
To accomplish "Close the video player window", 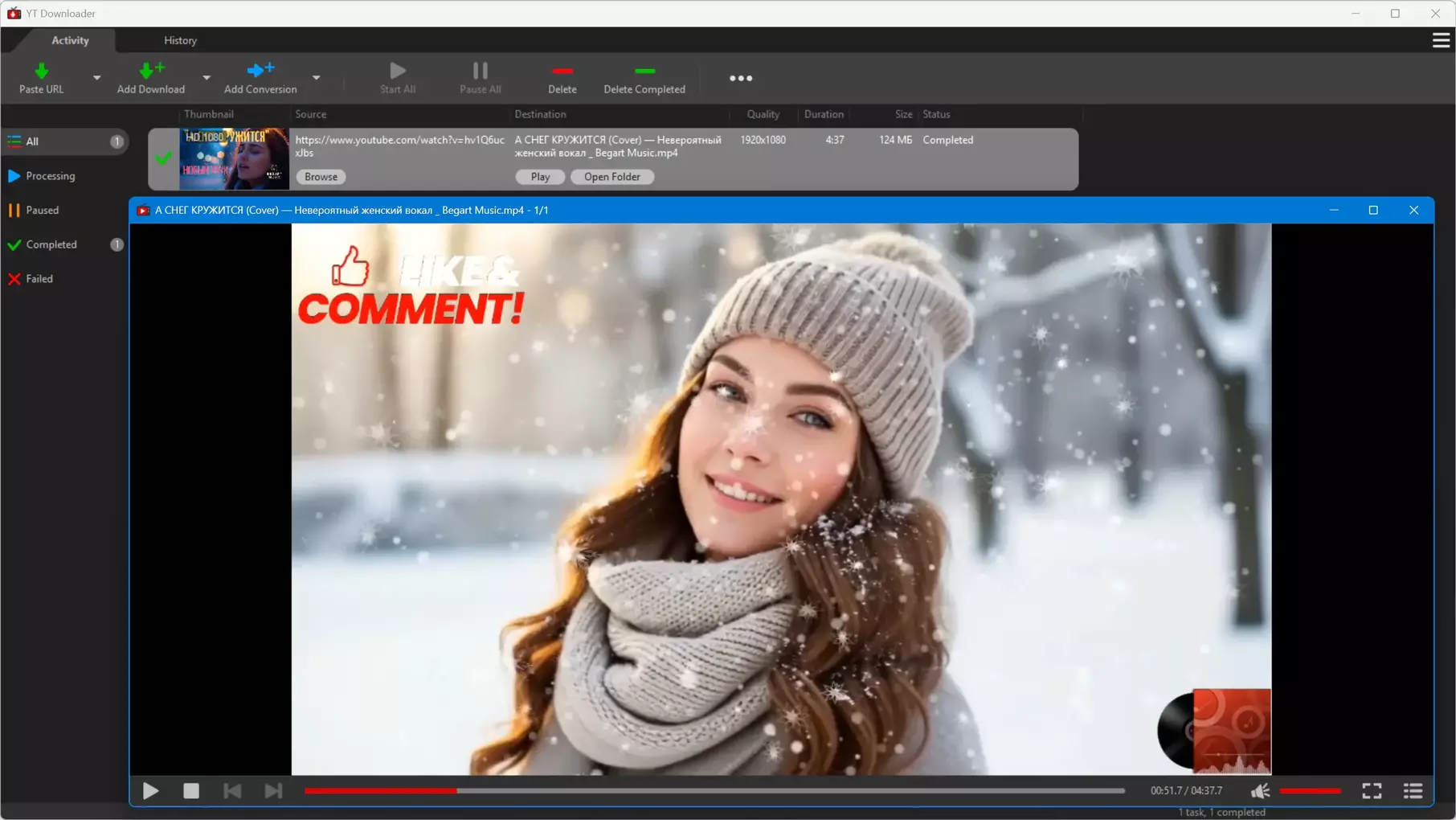I will point(1413,210).
